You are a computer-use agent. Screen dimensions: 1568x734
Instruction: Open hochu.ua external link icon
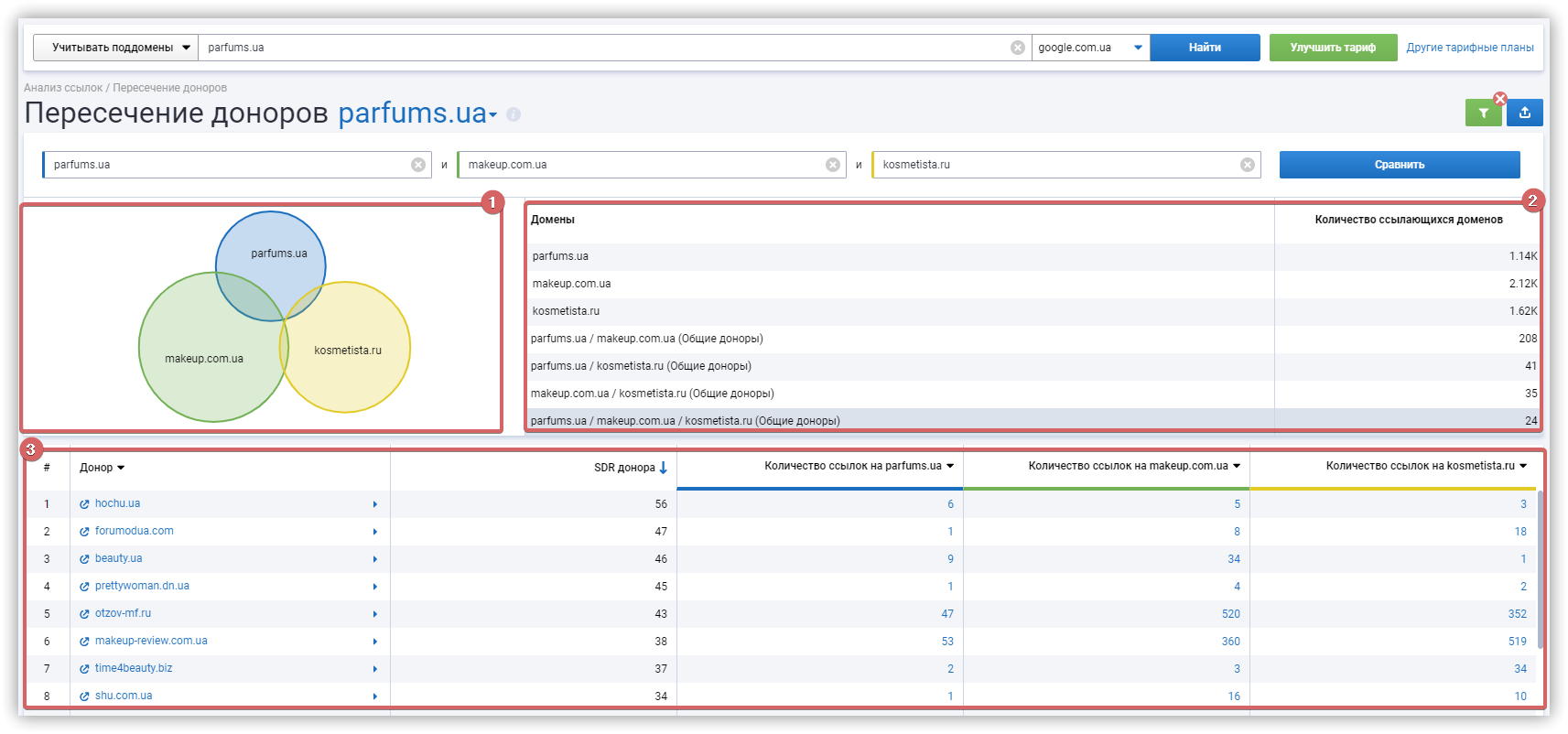84,504
